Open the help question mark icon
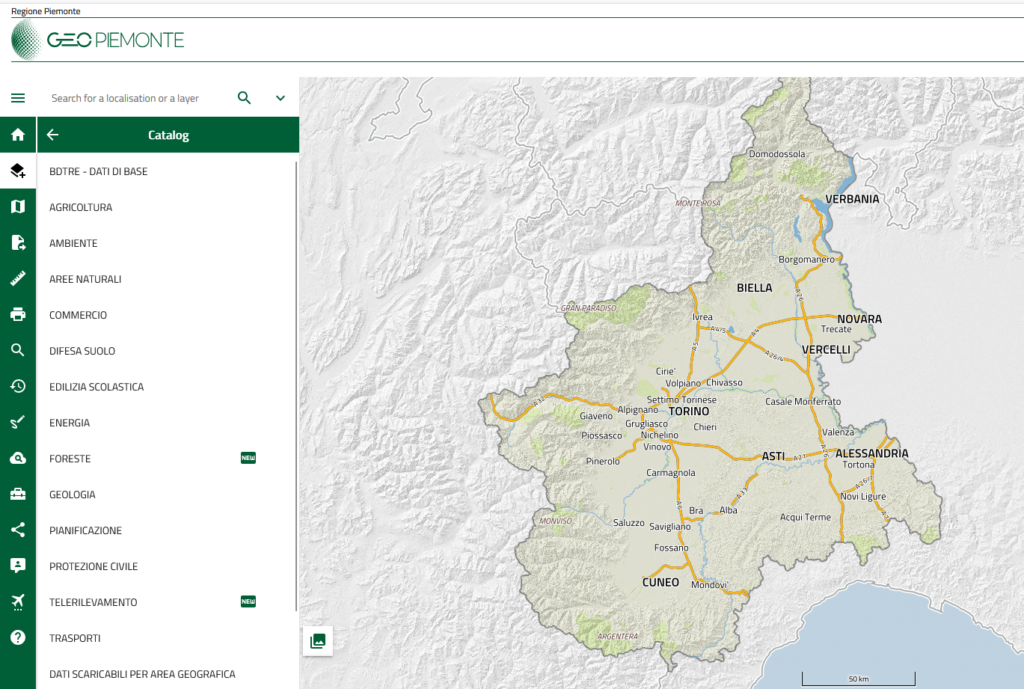1024x689 pixels. pos(18,637)
